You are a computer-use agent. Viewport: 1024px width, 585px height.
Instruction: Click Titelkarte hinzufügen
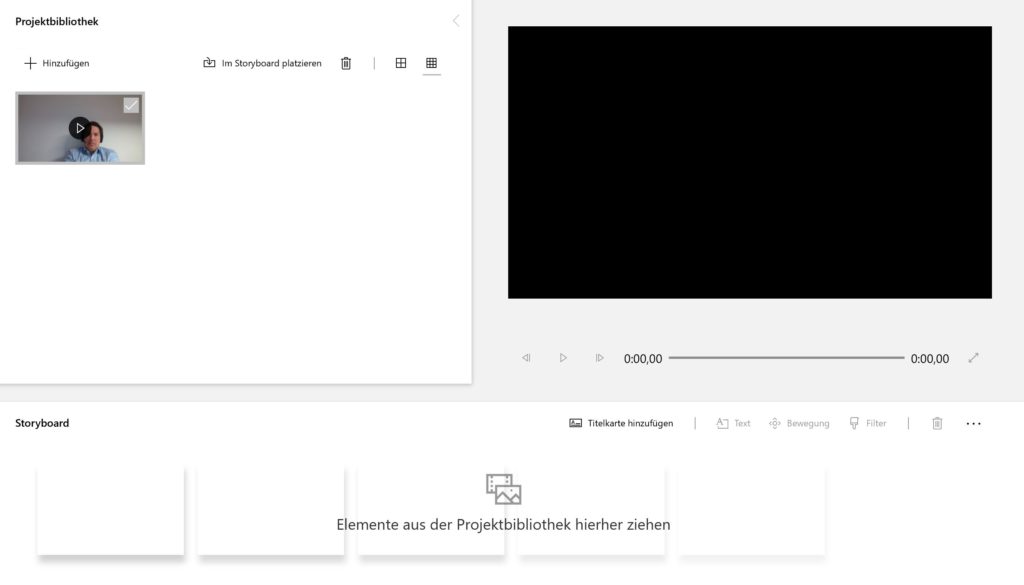coord(621,423)
